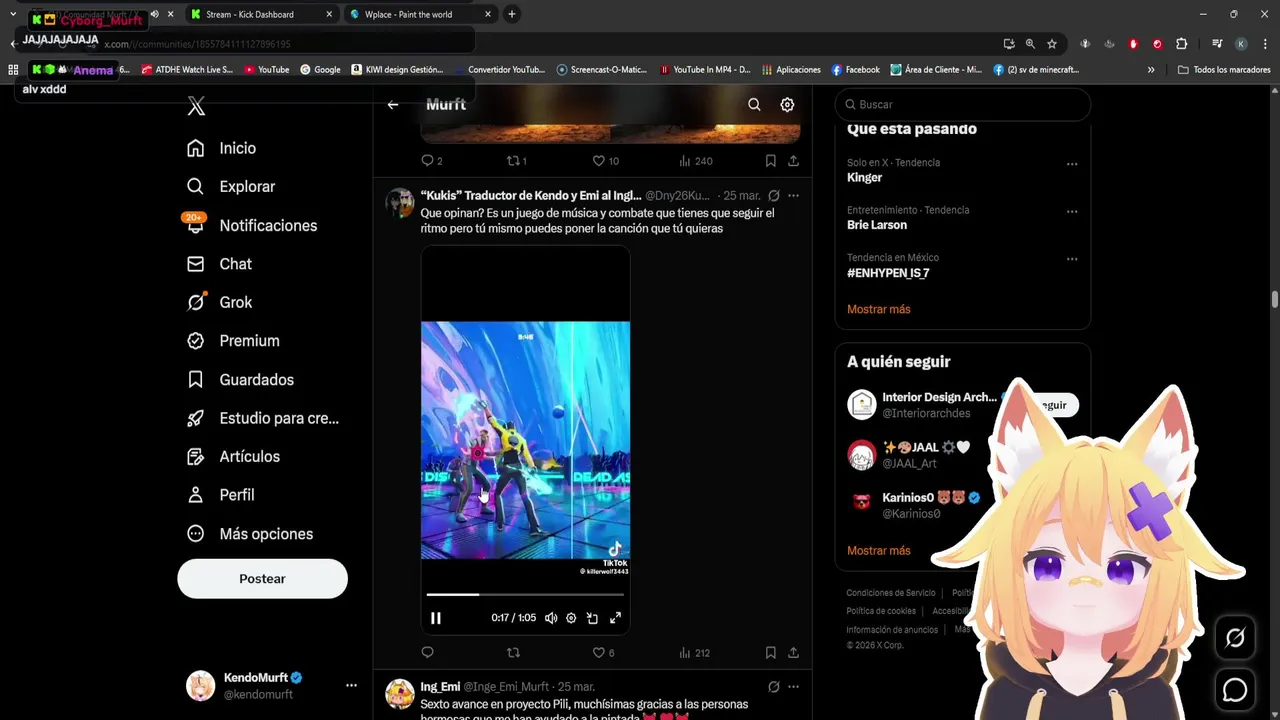Open Perfil in the sidebar

click(x=221, y=495)
